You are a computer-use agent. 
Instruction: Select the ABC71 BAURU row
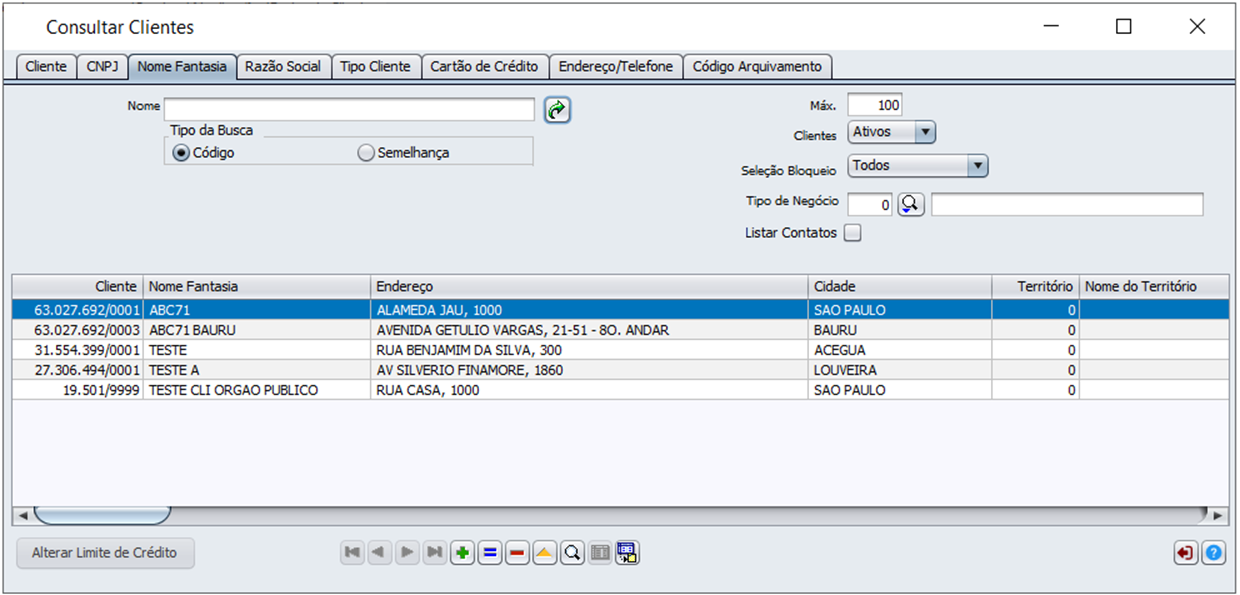point(620,330)
